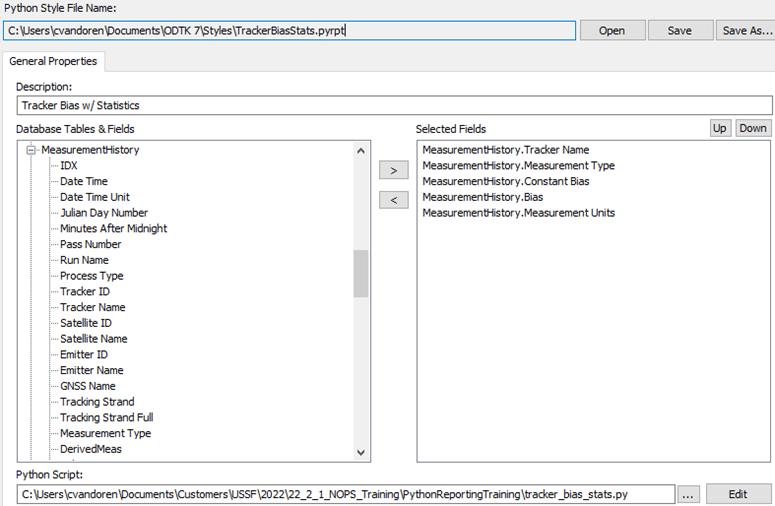Click the Down button for selected fields

753,128
